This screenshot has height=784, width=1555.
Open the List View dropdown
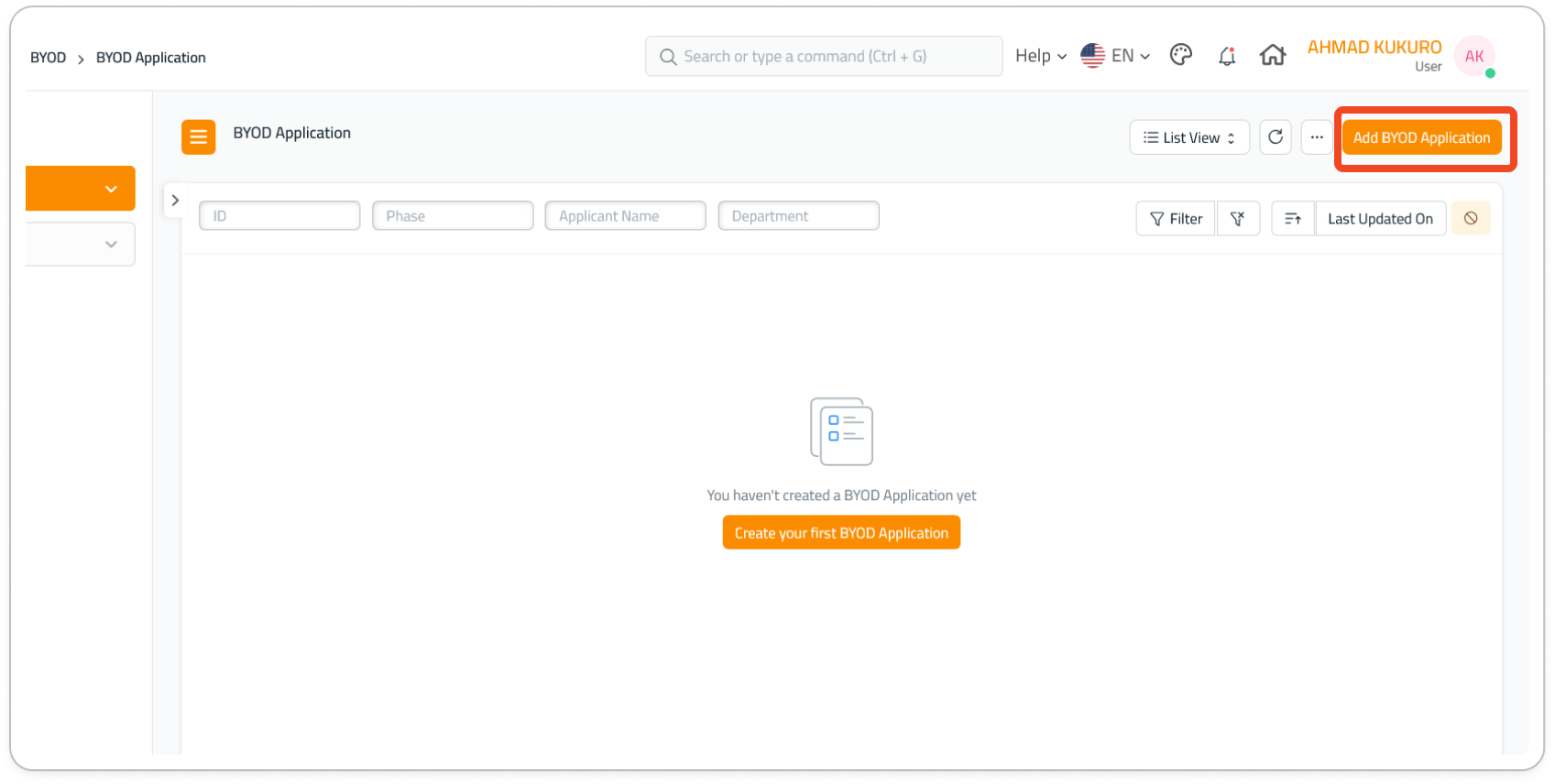[1188, 137]
